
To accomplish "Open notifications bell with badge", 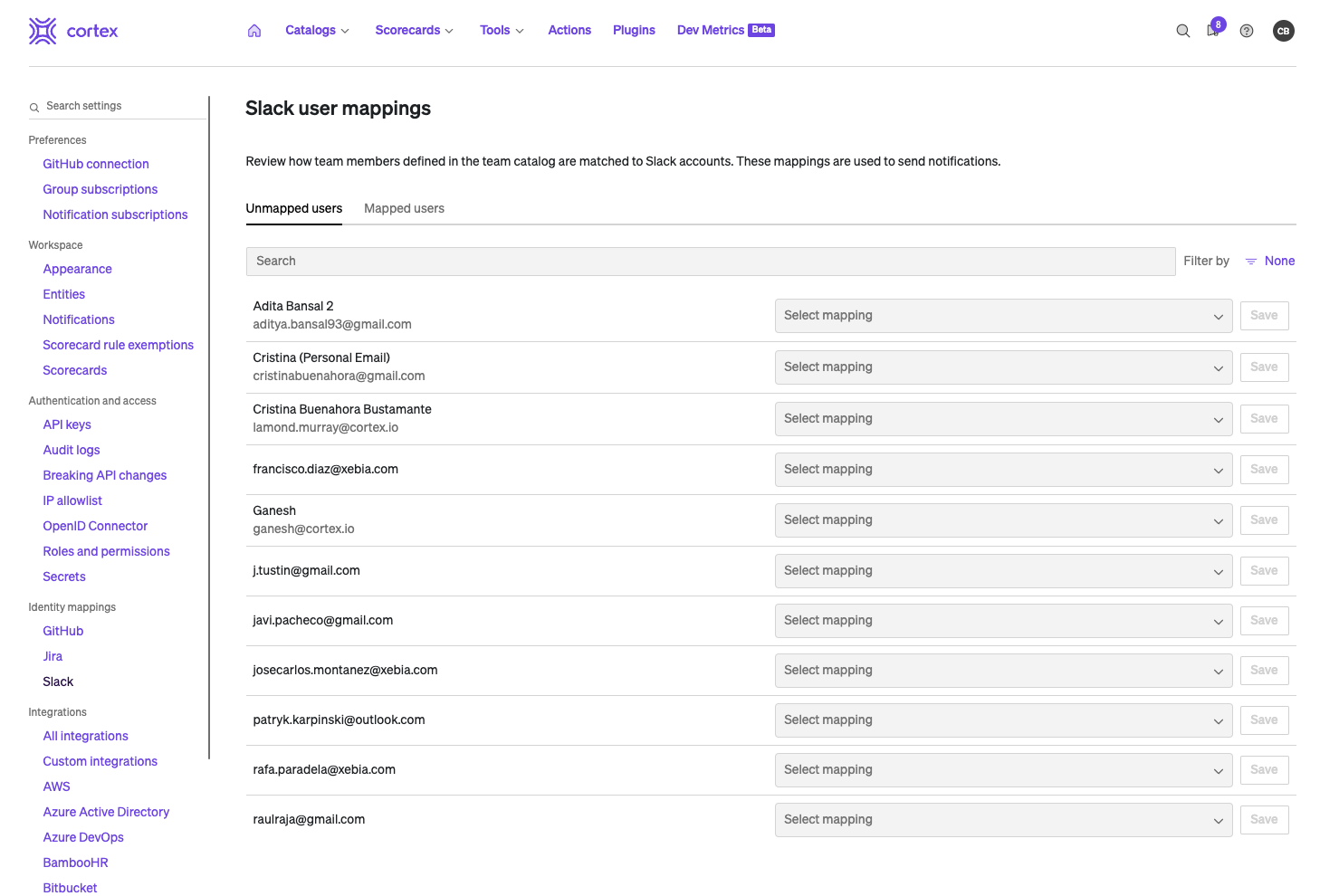I will coord(1213,30).
